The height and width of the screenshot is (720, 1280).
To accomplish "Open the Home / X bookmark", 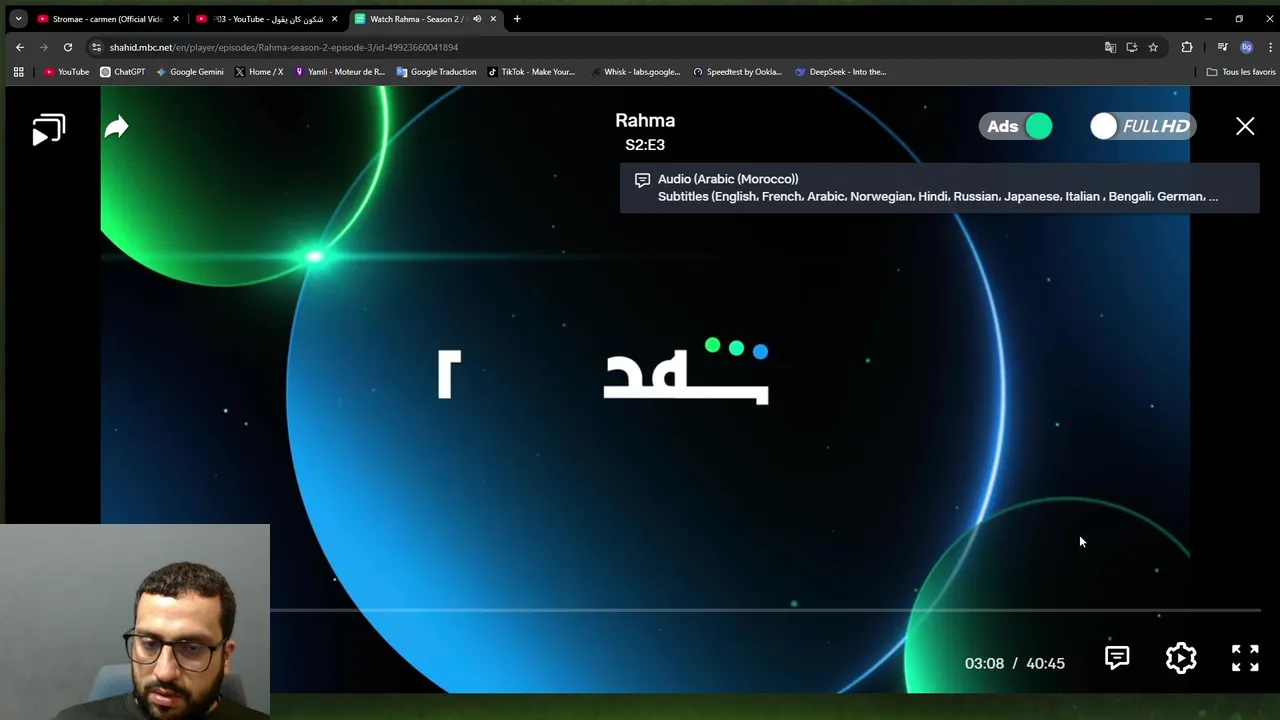I will pos(259,72).
